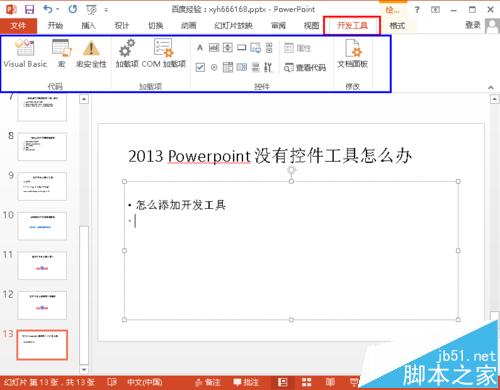Customize the quick access toolbar dropdown
500x390 pixels.
[x=106, y=10]
